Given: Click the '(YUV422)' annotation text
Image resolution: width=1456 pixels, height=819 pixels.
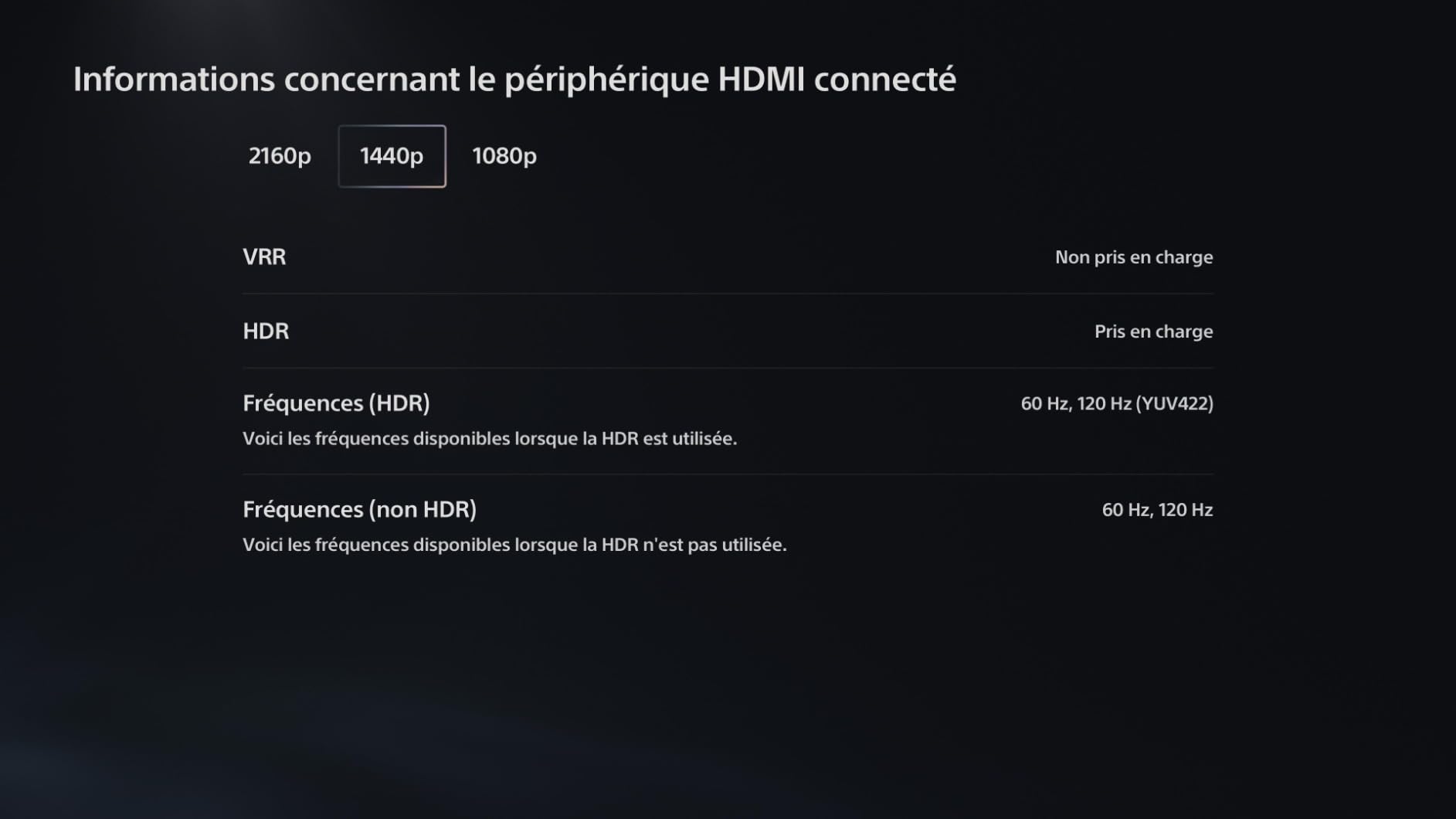Looking at the screenshot, I should coord(1174,403).
